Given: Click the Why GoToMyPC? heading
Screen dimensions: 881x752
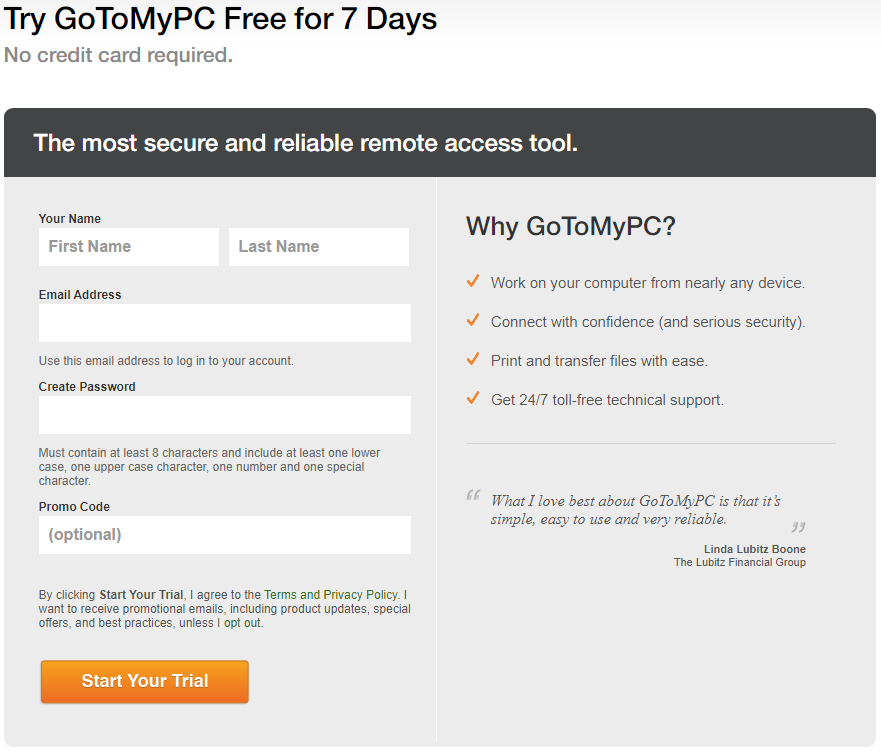Looking at the screenshot, I should [570, 226].
